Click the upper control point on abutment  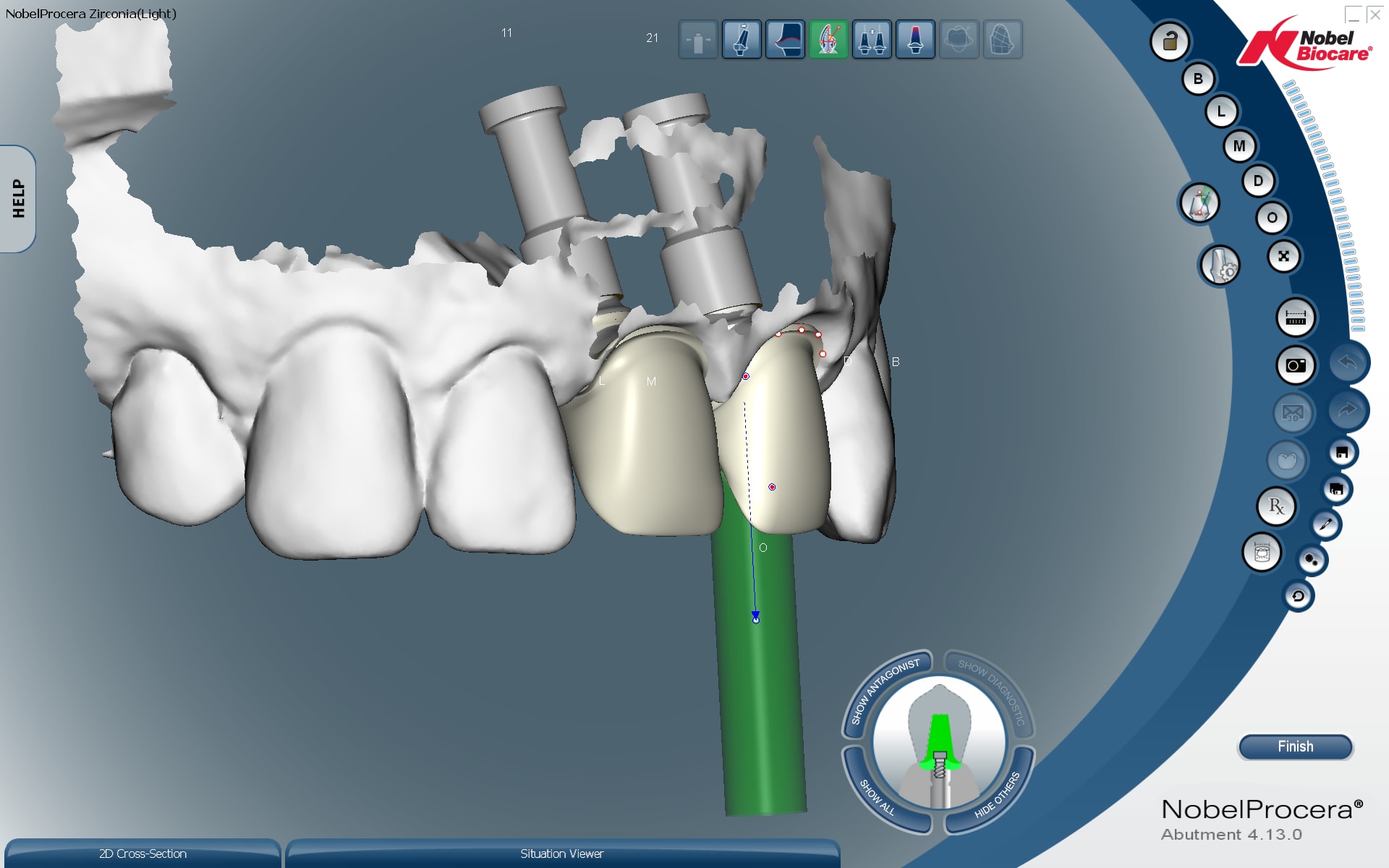pyautogui.click(x=745, y=376)
